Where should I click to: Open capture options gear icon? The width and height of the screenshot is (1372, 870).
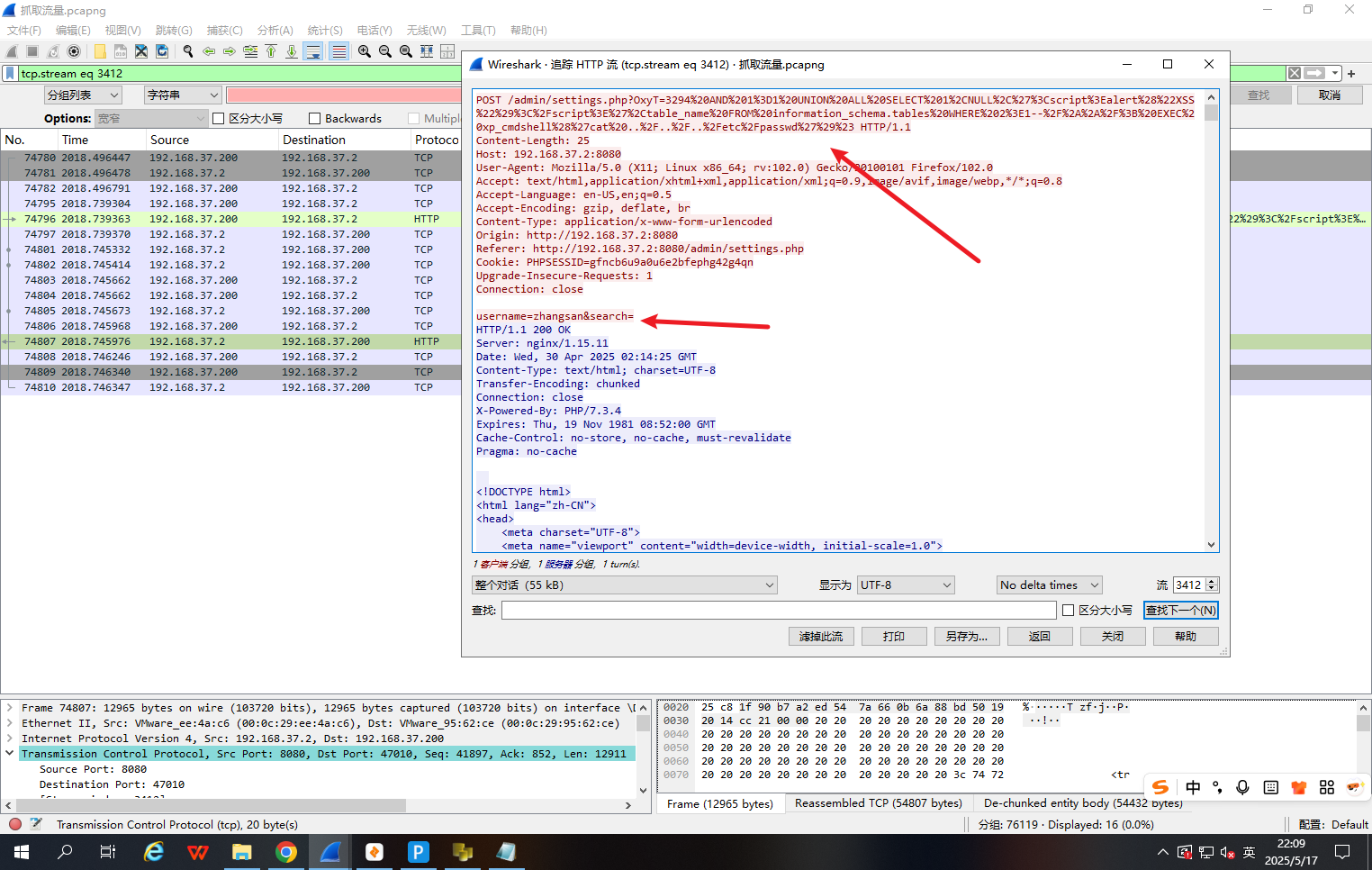74,51
